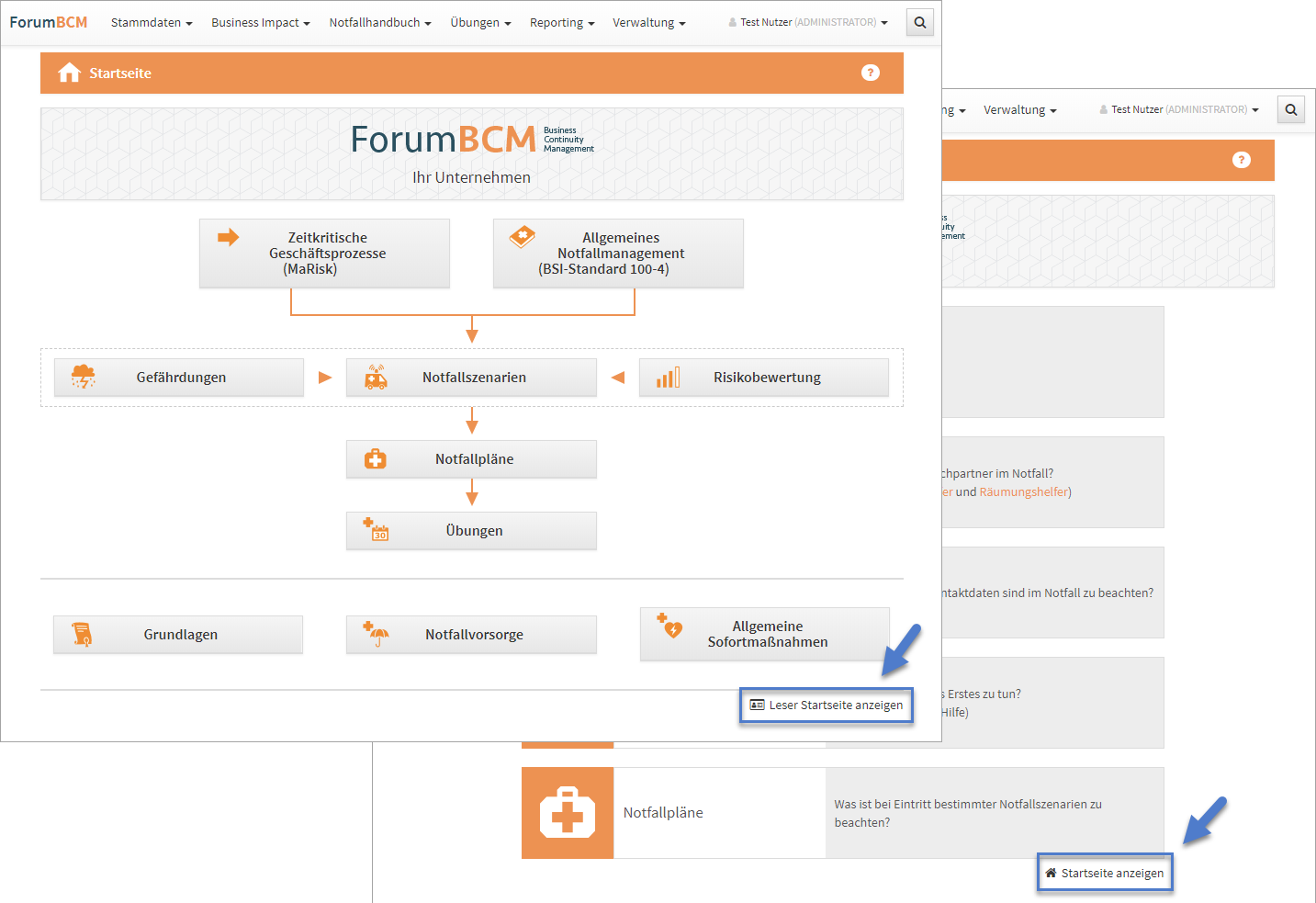This screenshot has height=903, width=1316.
Task: Click the Ihr Unternehmen text
Action: (471, 177)
